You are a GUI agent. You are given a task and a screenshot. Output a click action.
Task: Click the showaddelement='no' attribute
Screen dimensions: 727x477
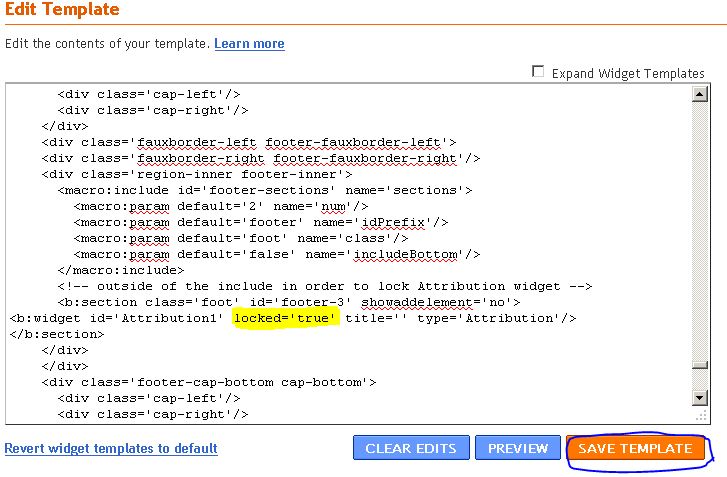436,302
